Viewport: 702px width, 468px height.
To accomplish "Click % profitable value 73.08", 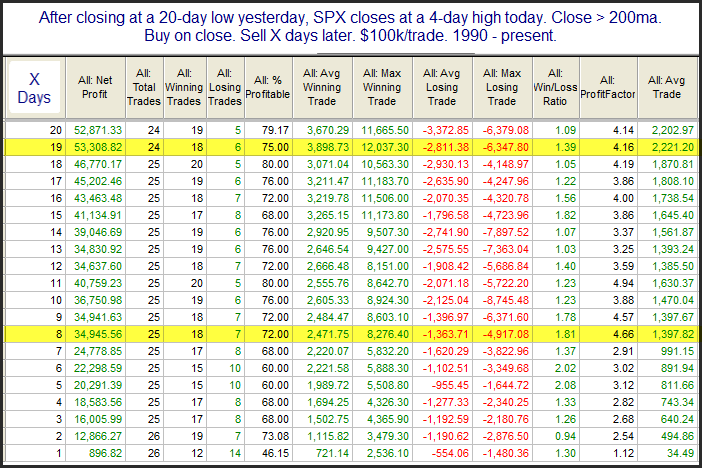I will click(275, 437).
